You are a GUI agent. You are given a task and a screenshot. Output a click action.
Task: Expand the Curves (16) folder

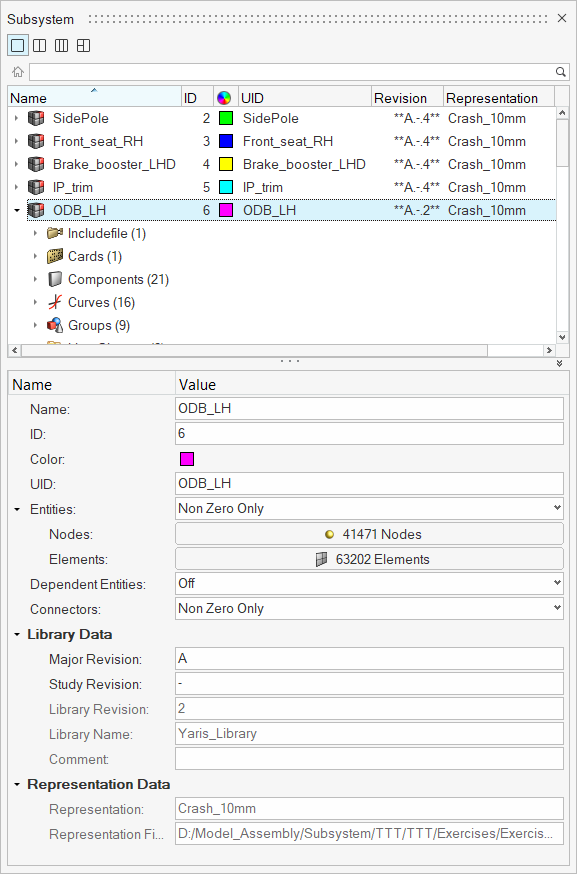click(35, 302)
